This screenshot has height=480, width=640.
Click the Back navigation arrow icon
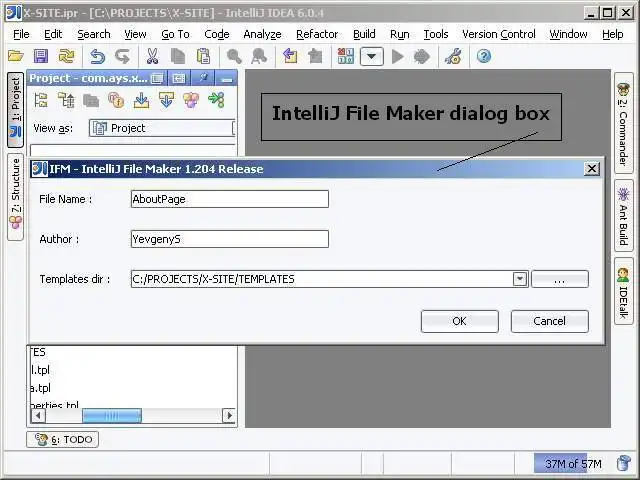(290, 56)
